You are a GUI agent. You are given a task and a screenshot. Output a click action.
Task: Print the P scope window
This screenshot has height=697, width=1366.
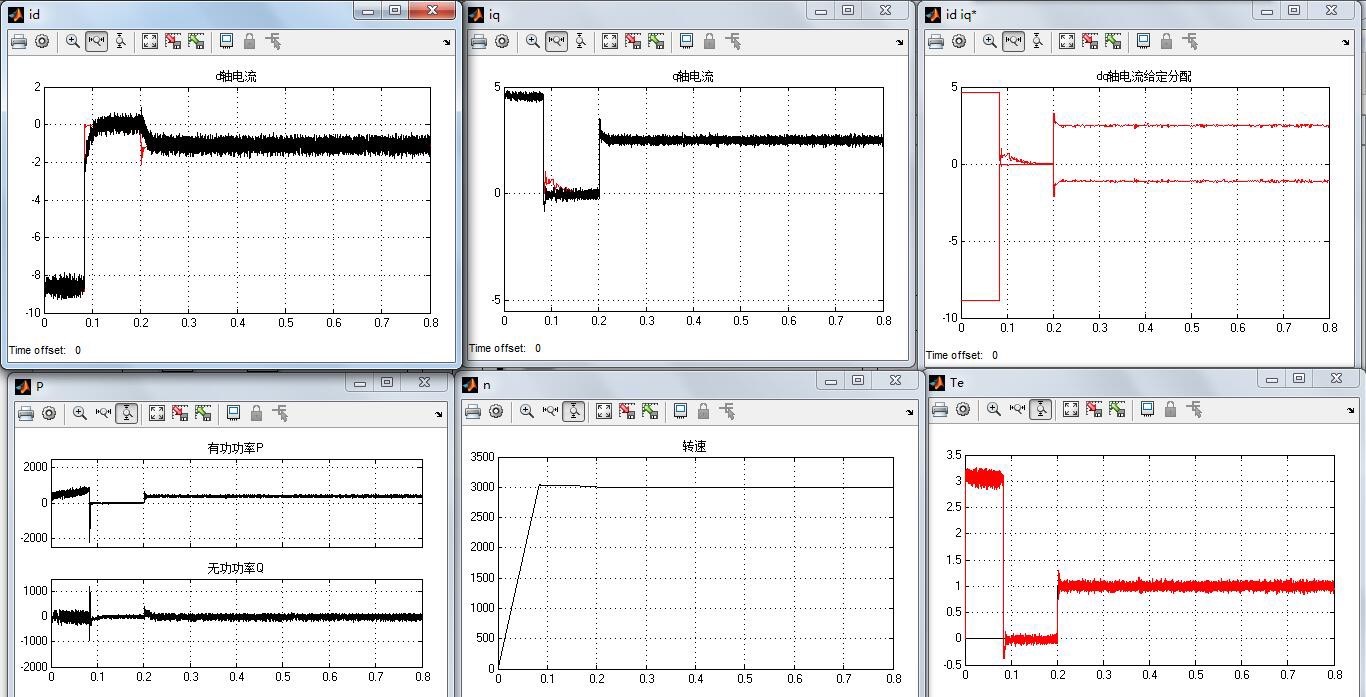click(x=25, y=413)
